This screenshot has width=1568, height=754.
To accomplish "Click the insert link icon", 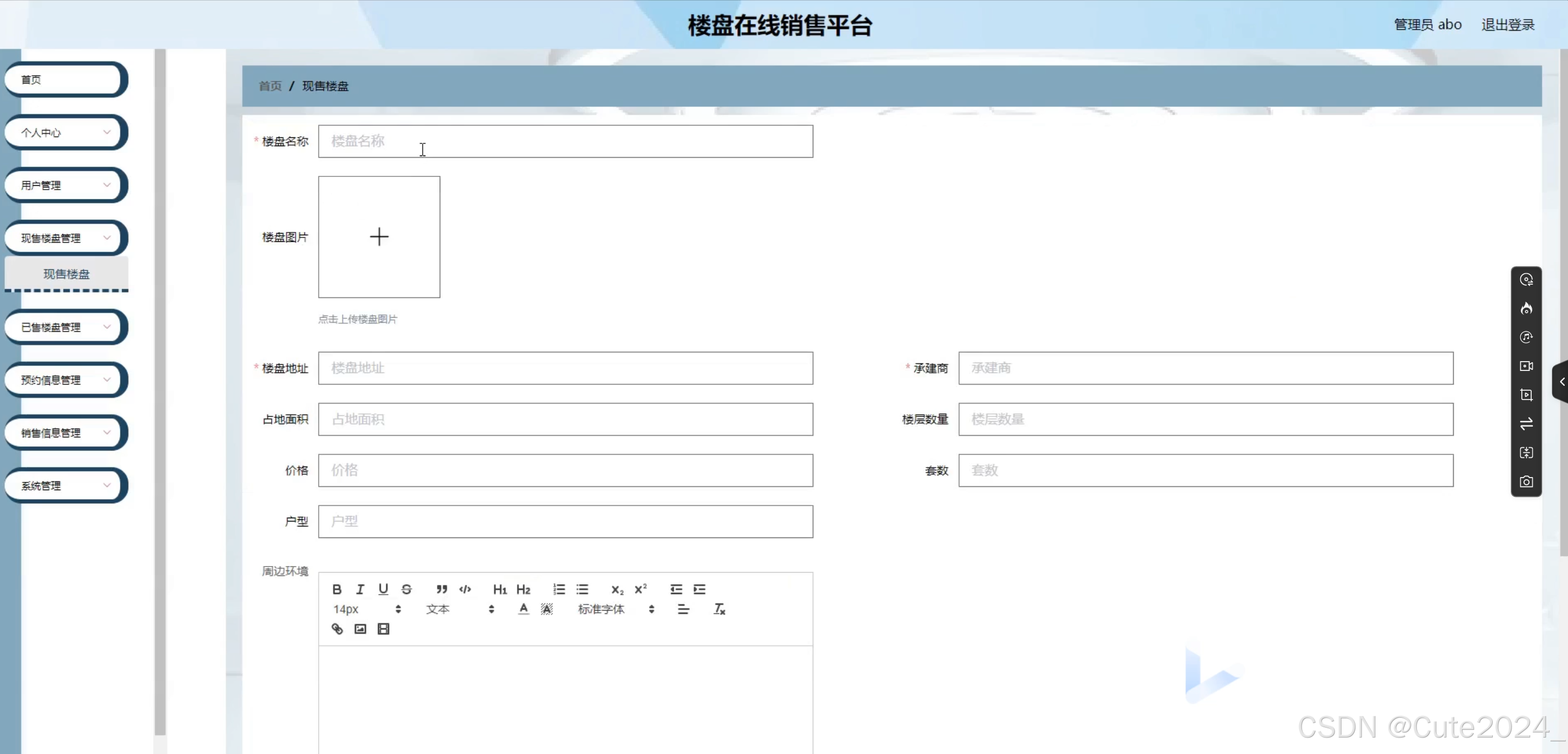I will tap(336, 629).
